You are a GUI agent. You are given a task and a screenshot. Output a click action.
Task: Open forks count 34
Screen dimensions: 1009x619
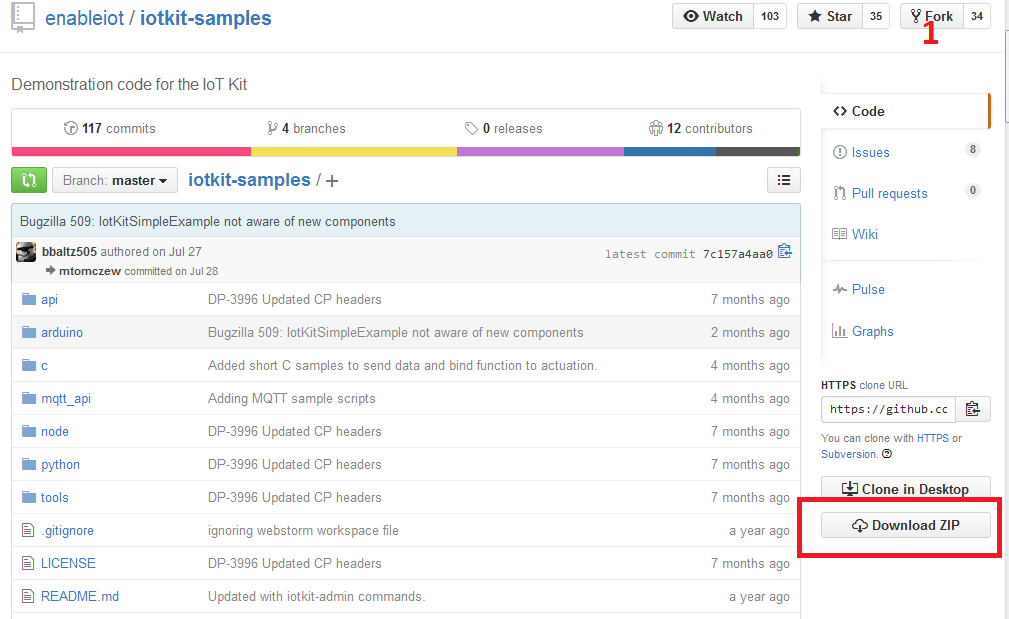977,16
